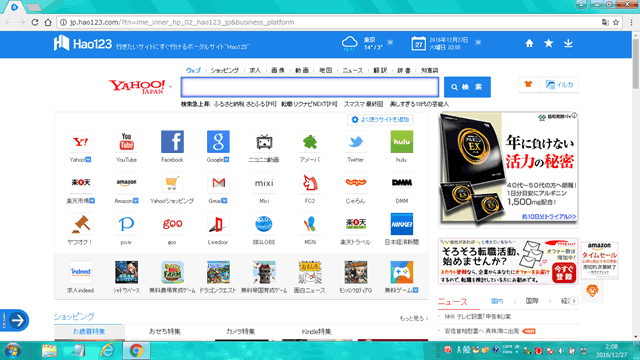
Task: Open the FC2 icon
Action: tap(310, 183)
